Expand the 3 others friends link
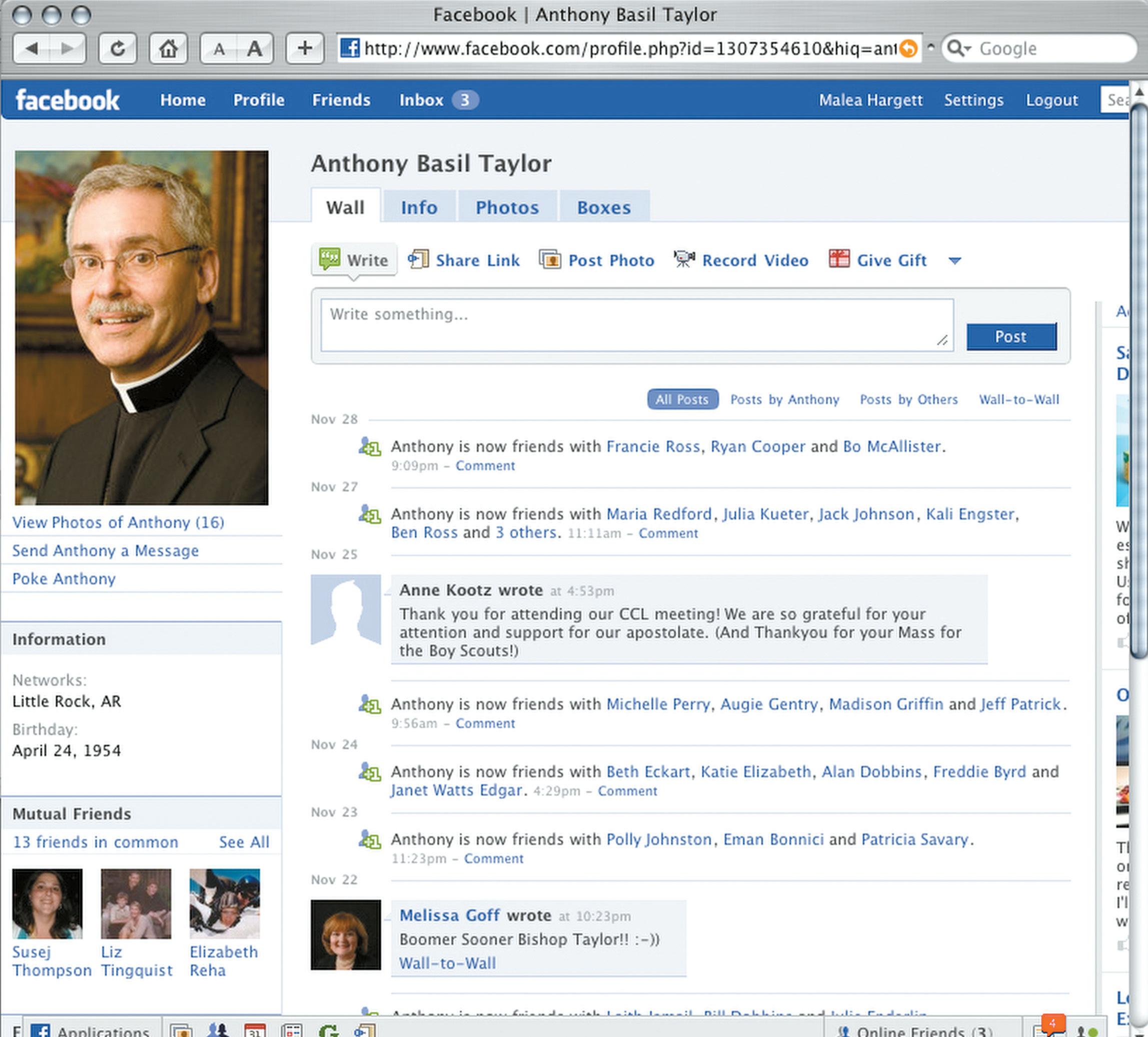 525,532
